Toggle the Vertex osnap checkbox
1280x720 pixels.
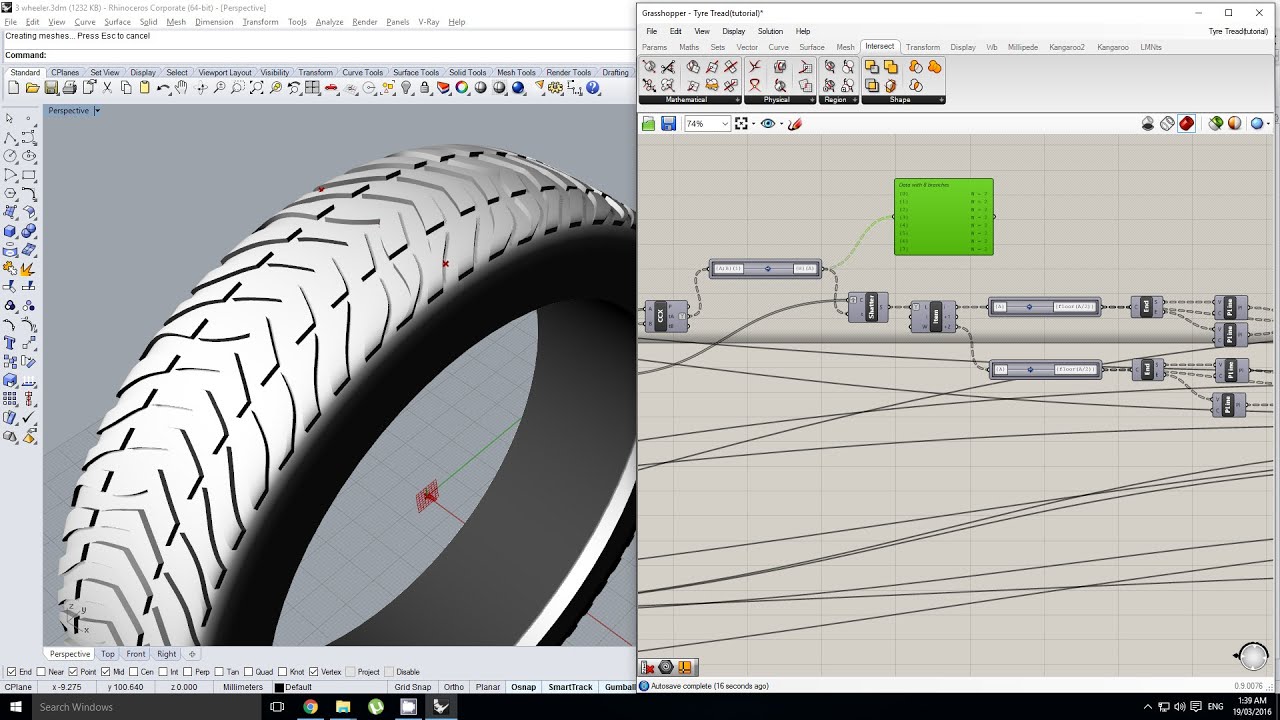314,672
